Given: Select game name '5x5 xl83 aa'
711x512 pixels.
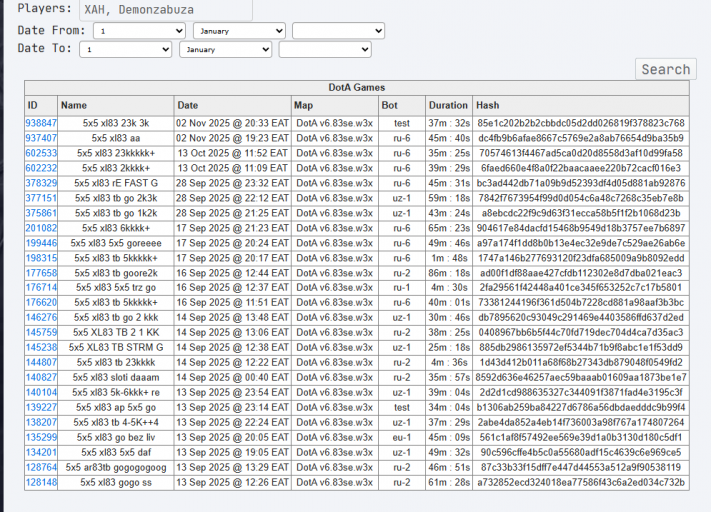Looking at the screenshot, I should [x=116, y=138].
